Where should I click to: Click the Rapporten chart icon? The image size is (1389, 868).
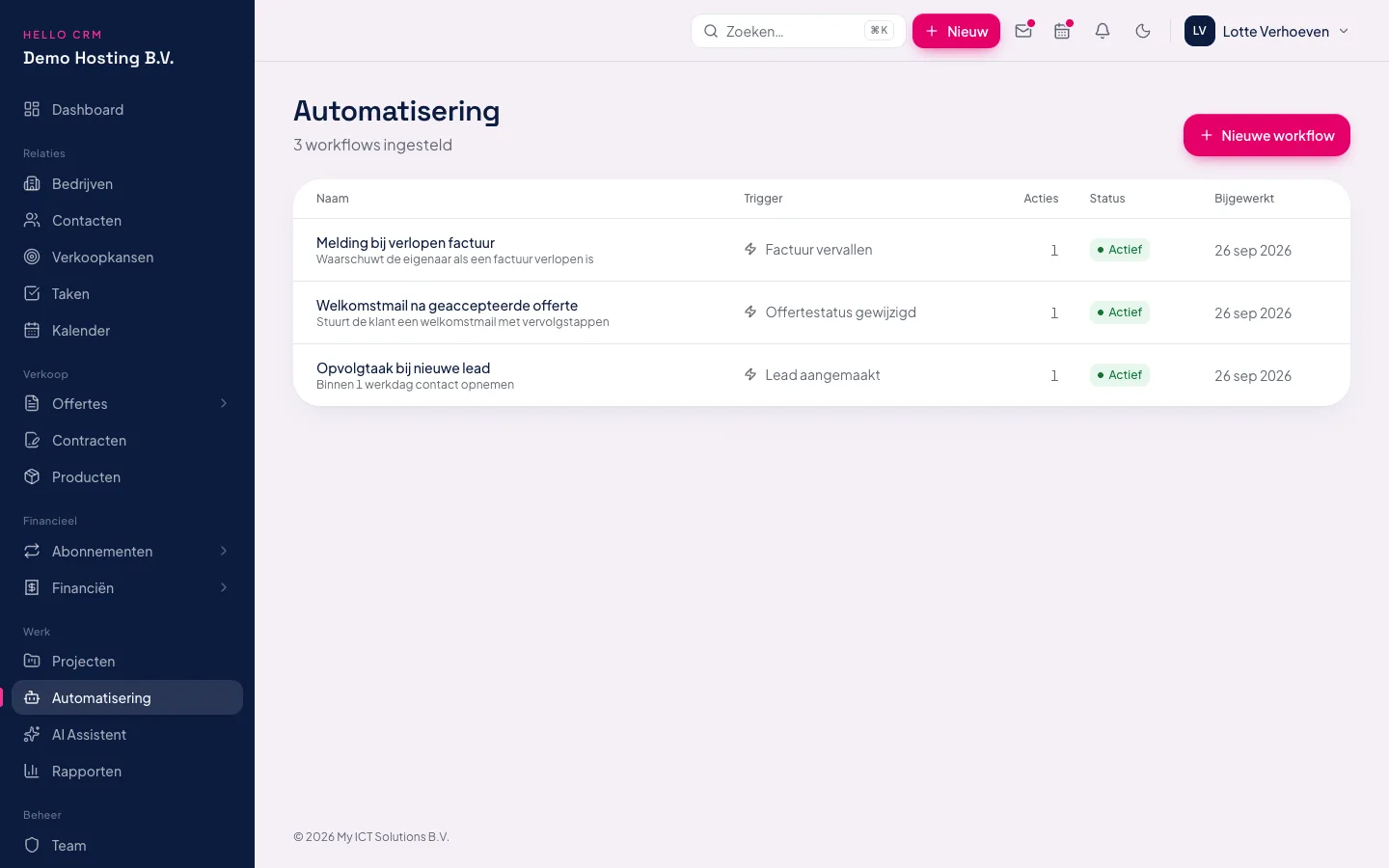point(32,771)
